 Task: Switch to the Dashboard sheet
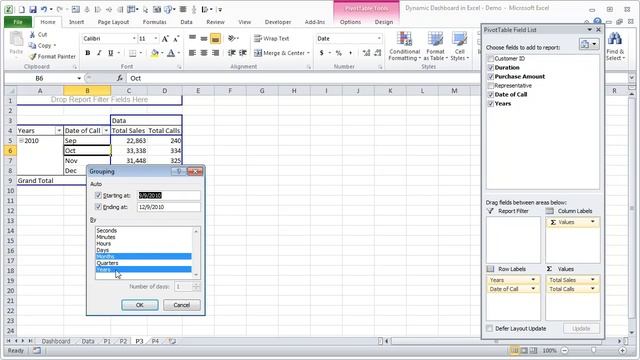point(56,341)
